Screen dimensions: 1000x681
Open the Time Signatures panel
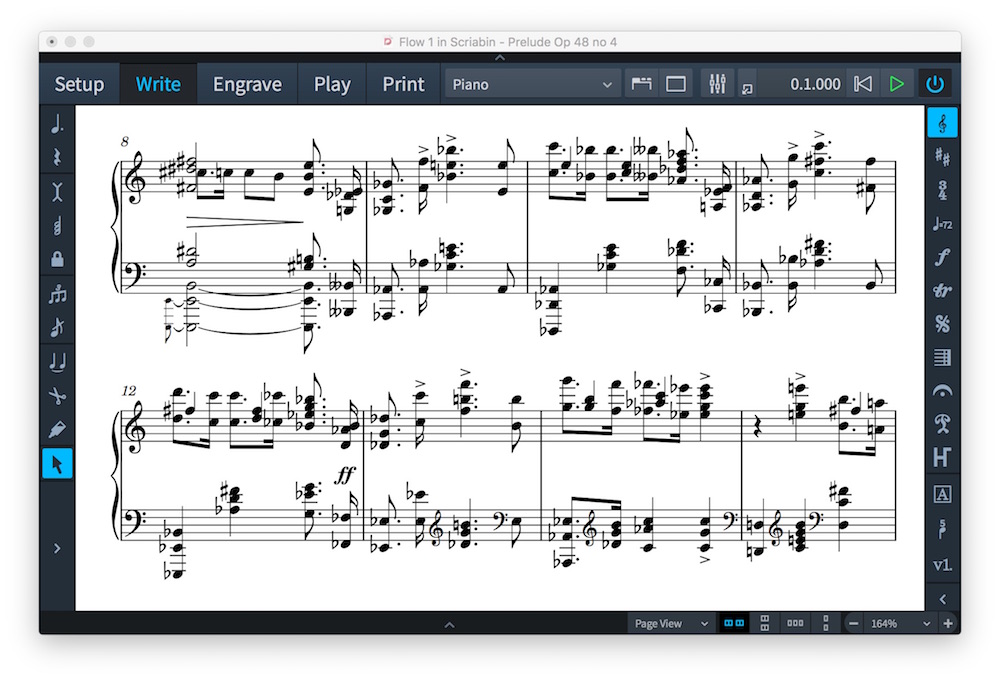[943, 190]
